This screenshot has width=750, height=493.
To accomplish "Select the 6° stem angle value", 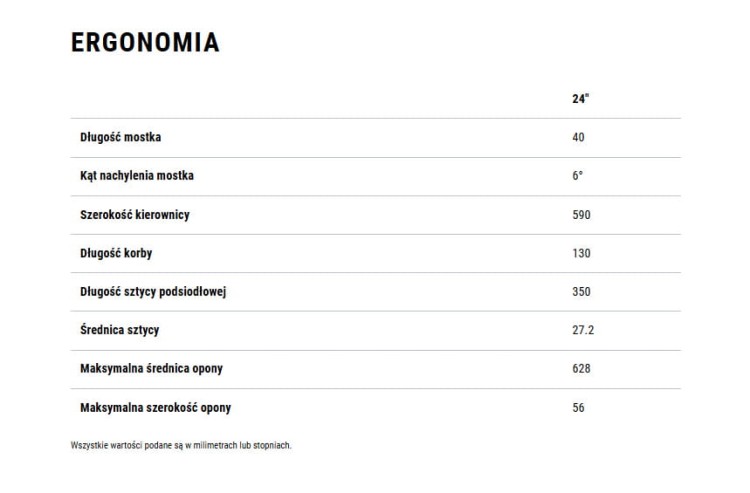I will click(577, 175).
